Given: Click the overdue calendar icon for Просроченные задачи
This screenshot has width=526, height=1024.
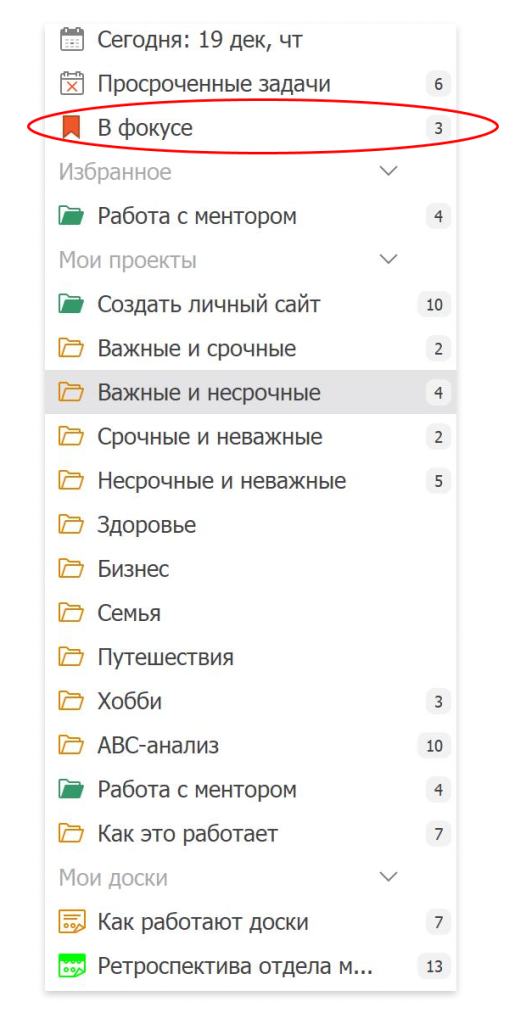Looking at the screenshot, I should [71, 84].
